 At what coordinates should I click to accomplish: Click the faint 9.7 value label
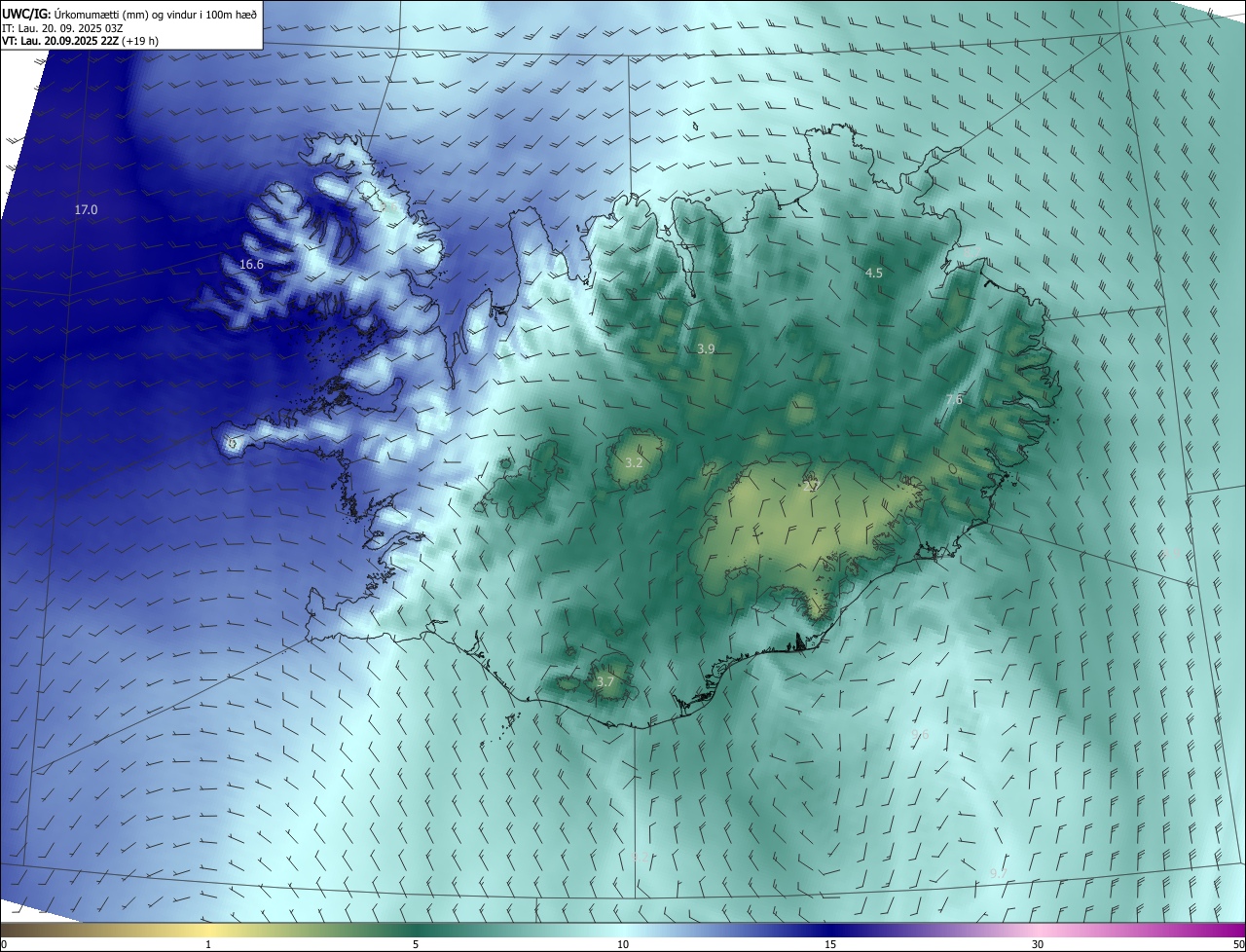point(998,874)
